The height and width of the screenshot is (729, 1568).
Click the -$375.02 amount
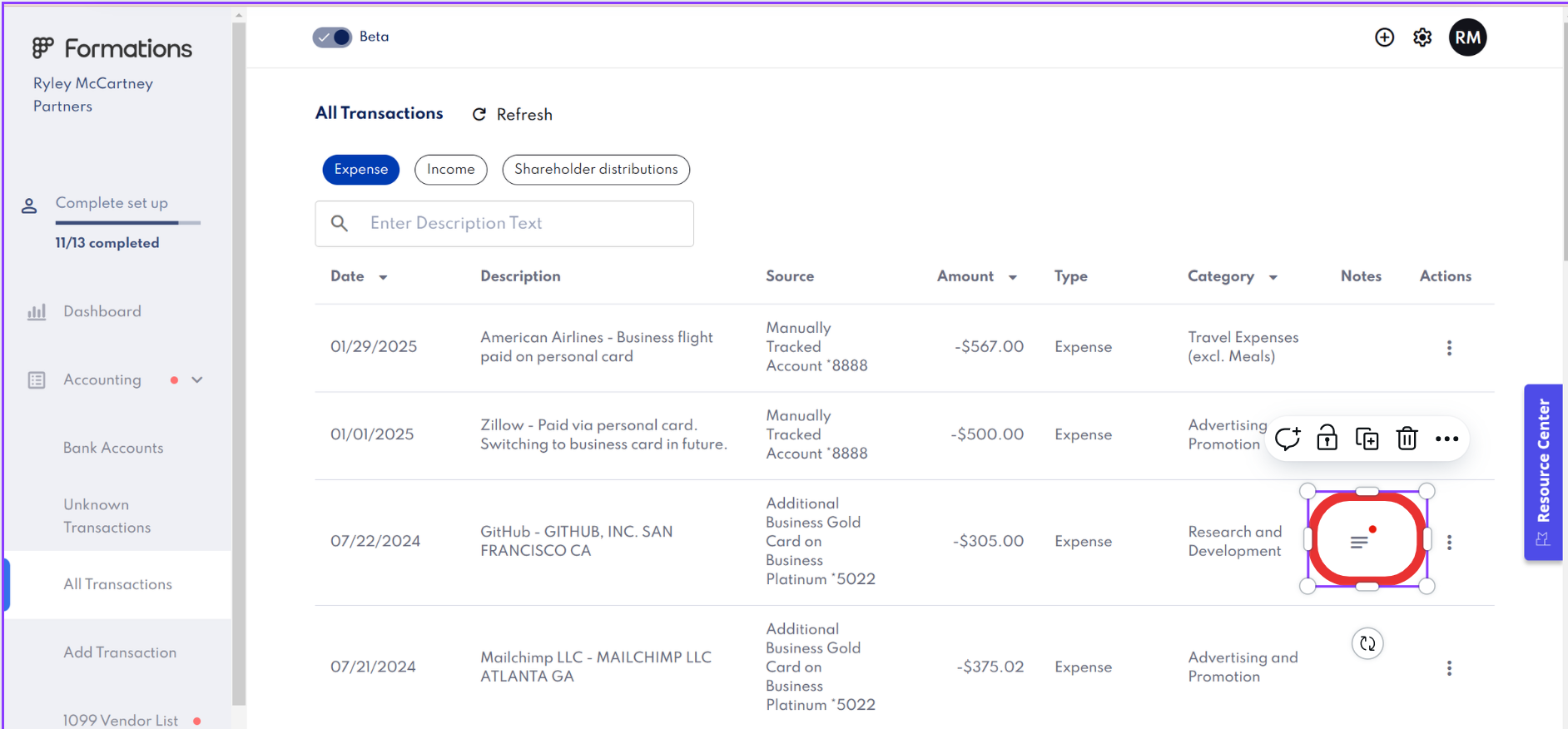pyautogui.click(x=990, y=667)
